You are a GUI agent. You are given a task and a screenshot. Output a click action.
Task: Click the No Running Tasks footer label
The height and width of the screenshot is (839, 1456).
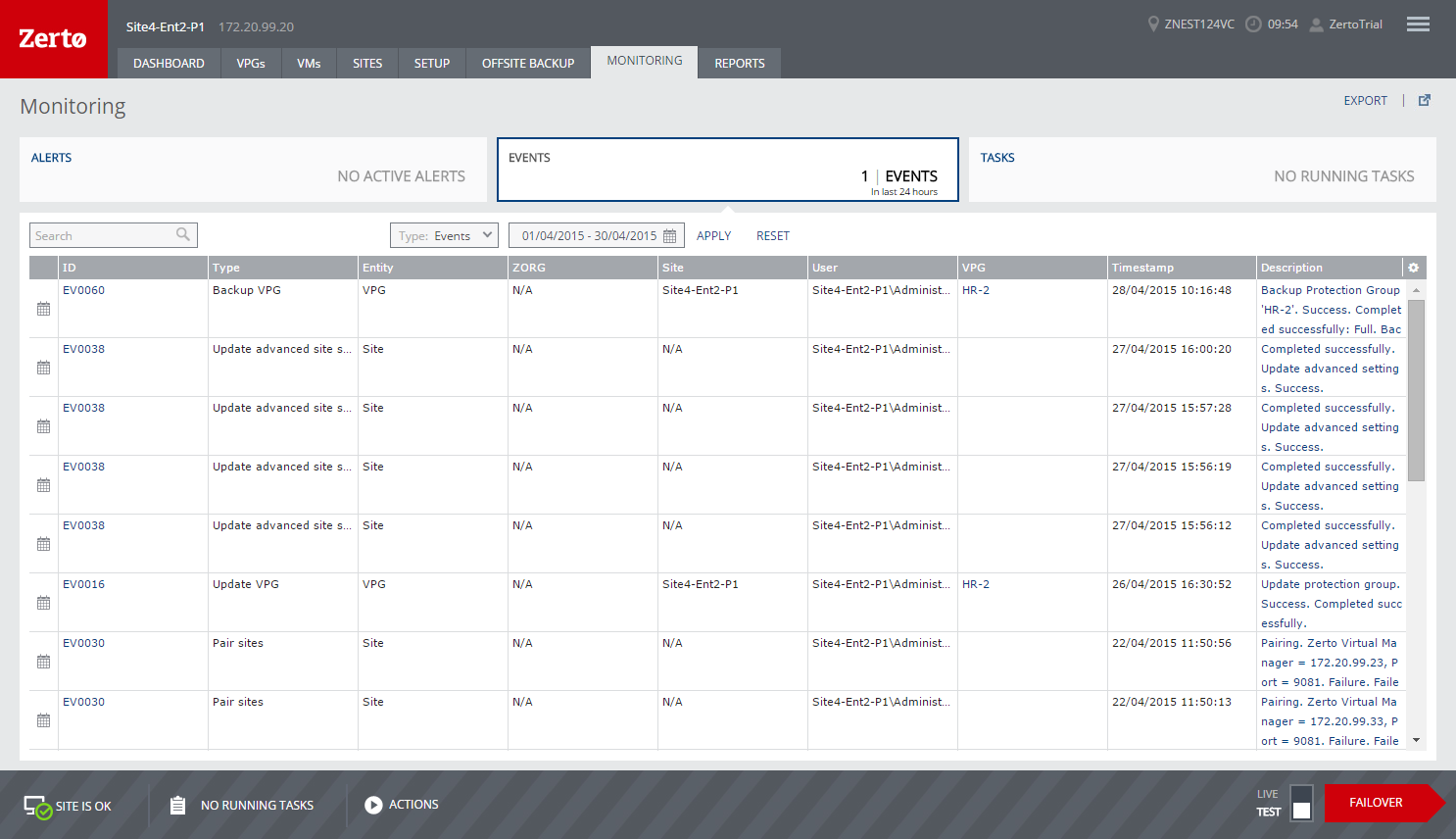pyautogui.click(x=257, y=806)
